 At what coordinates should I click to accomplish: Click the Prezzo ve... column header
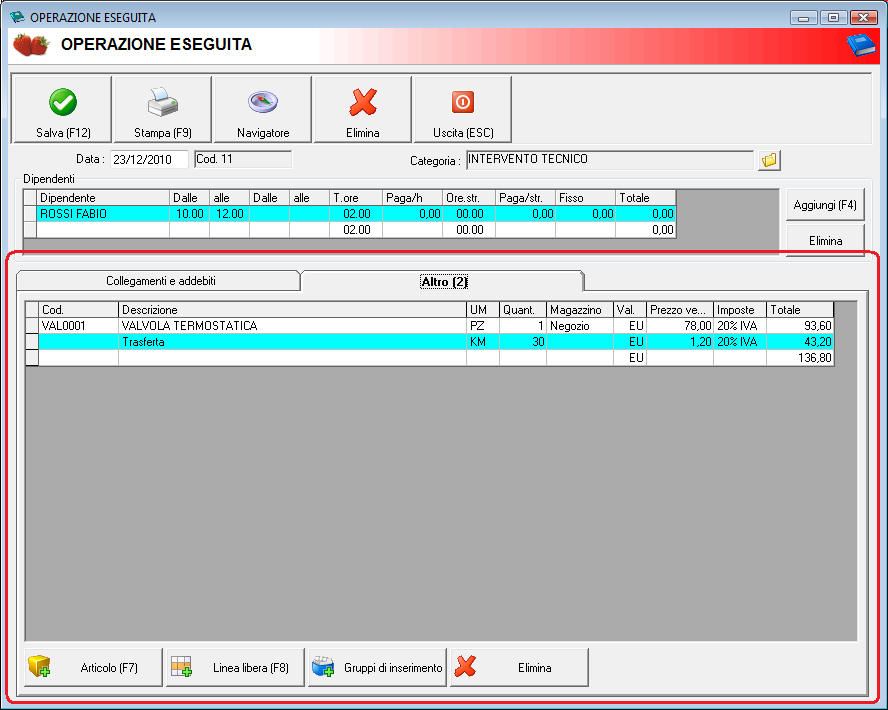coord(680,310)
